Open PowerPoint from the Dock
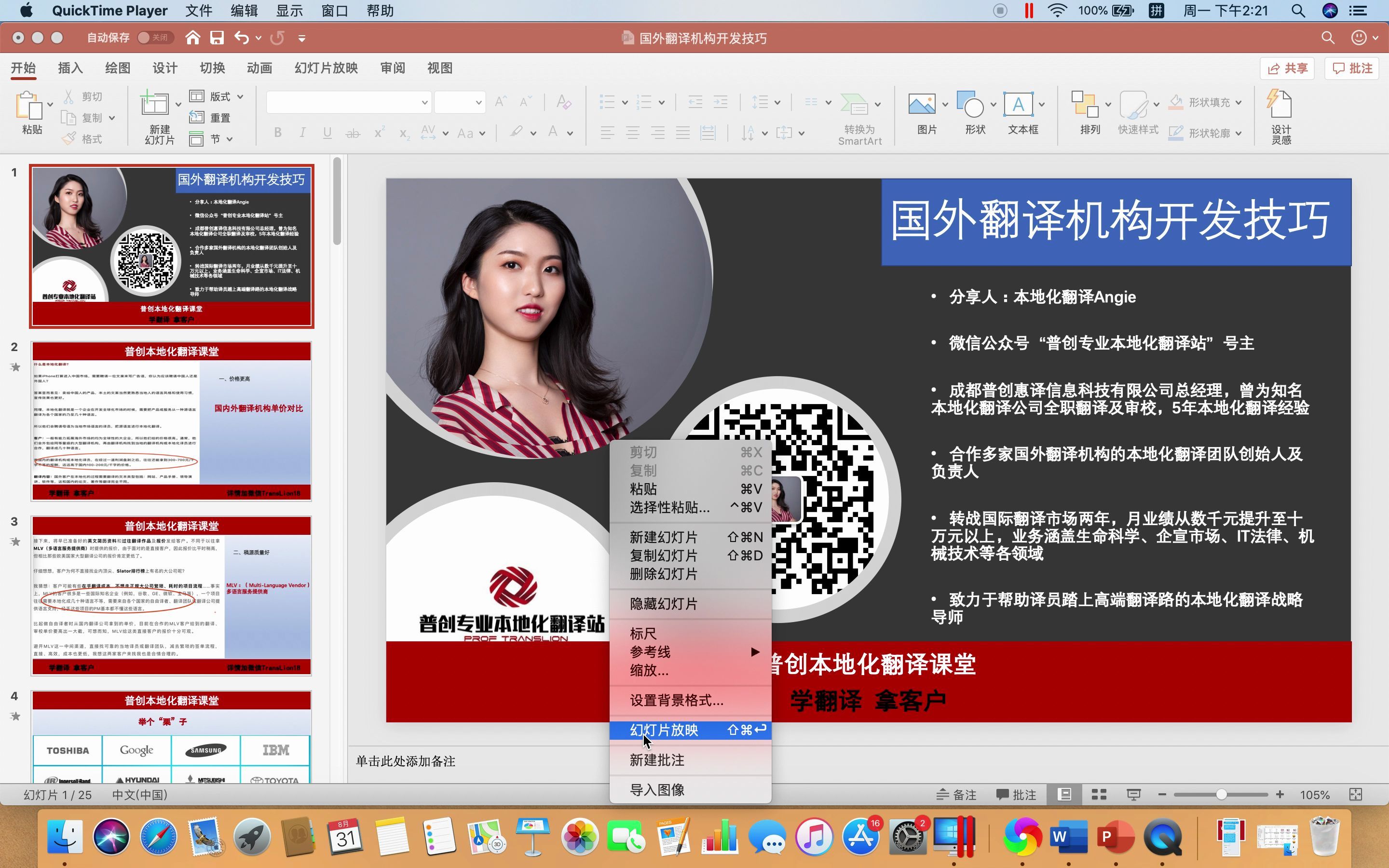The height and width of the screenshot is (868, 1389). pos(1115,837)
